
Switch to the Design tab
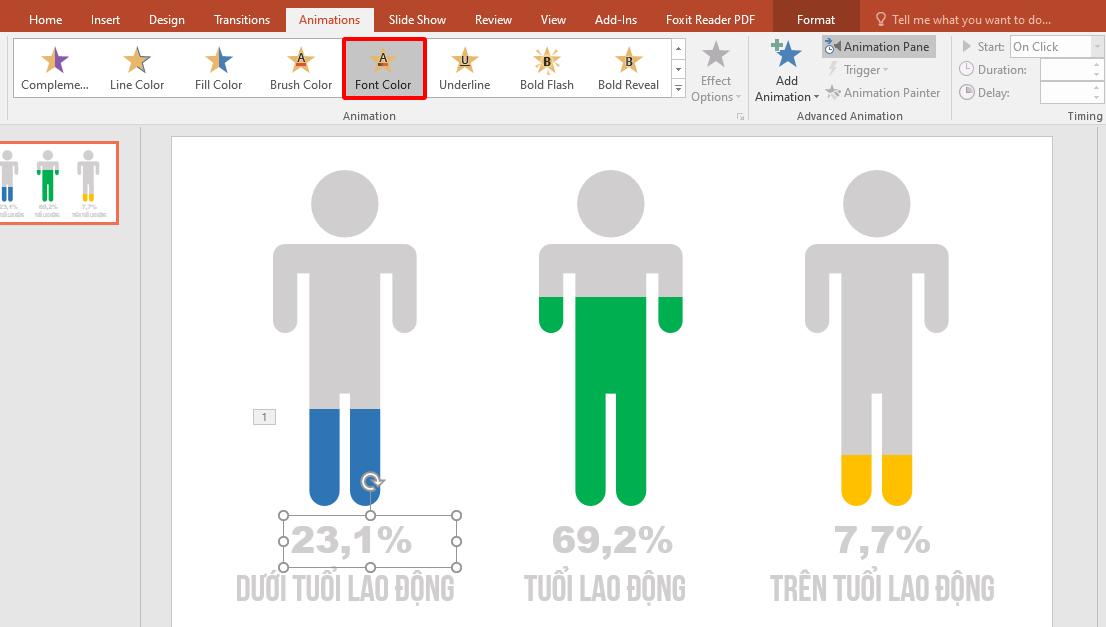pos(166,20)
